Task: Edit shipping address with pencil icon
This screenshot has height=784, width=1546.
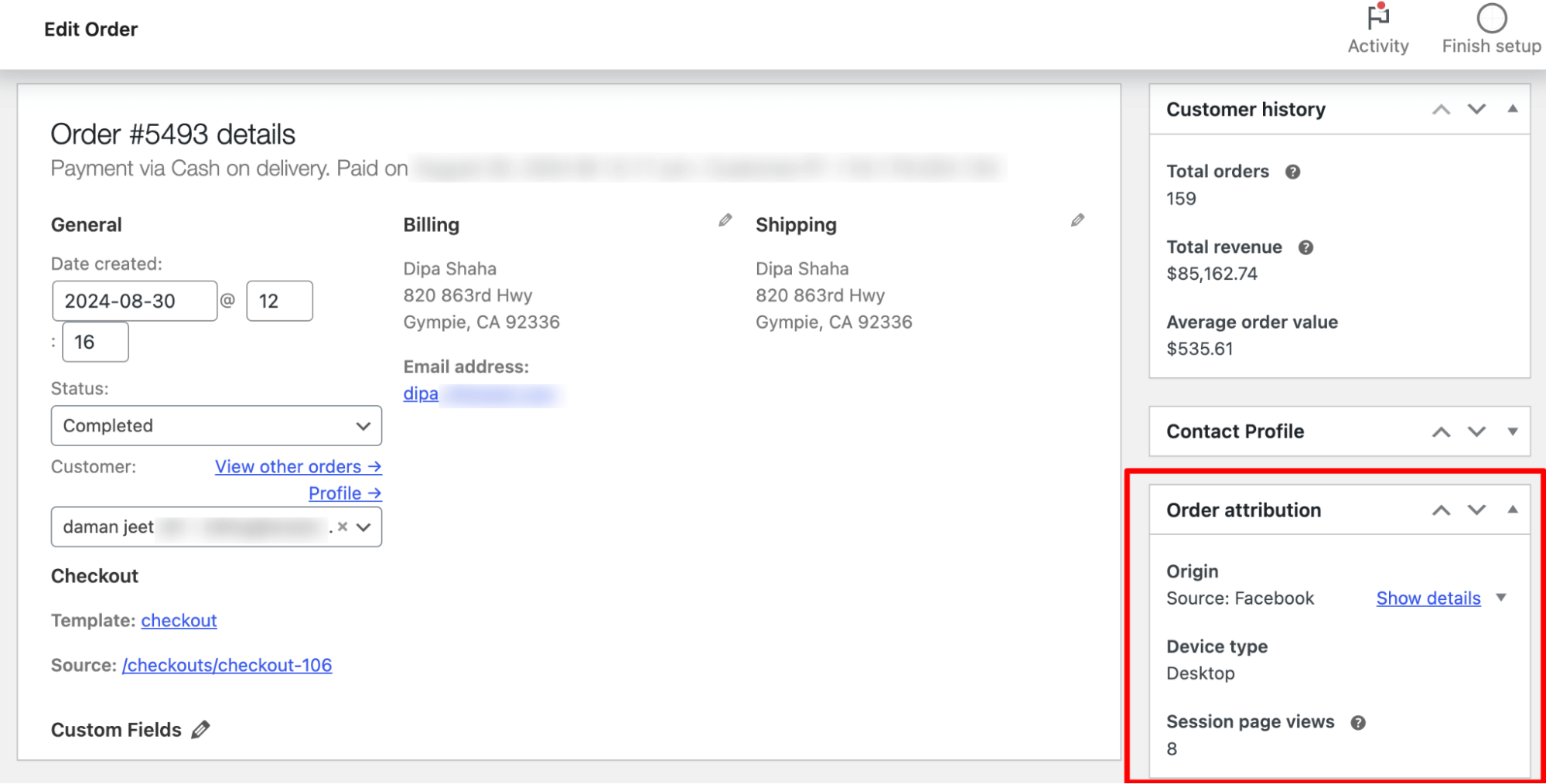Action: coord(1077,221)
